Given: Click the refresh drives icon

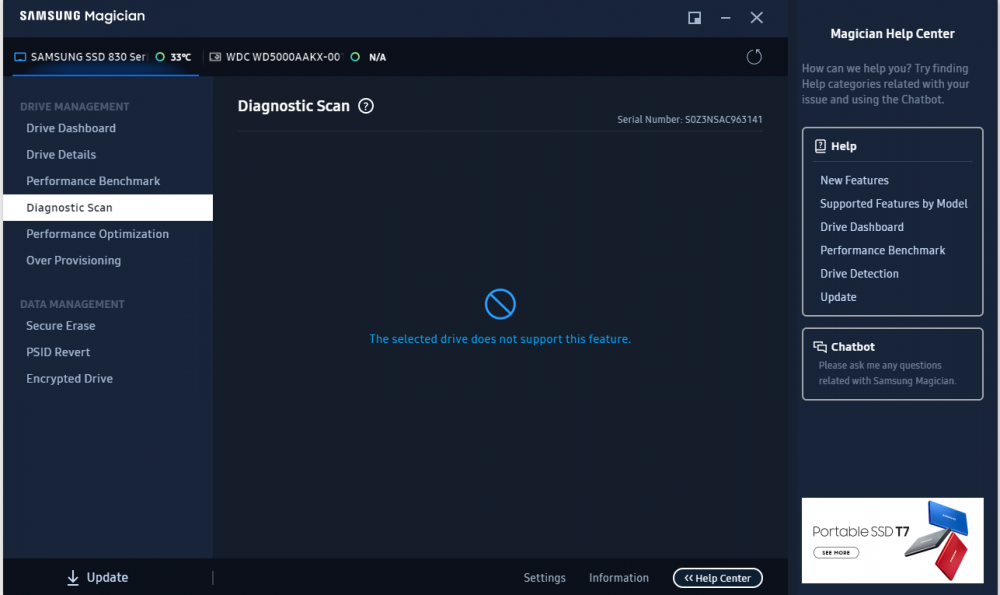Looking at the screenshot, I should [x=754, y=57].
